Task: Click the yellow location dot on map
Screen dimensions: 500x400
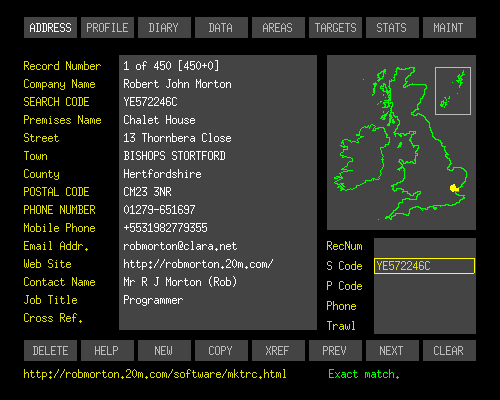Action: [x=454, y=188]
